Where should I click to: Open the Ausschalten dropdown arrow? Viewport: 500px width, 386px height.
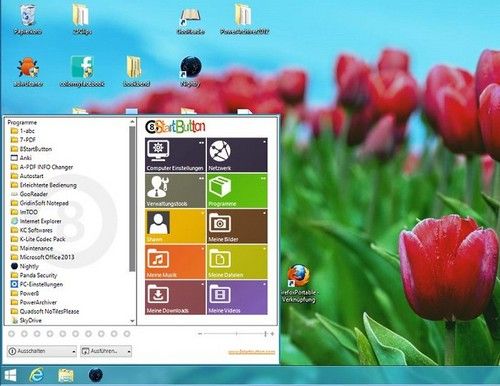[74, 352]
